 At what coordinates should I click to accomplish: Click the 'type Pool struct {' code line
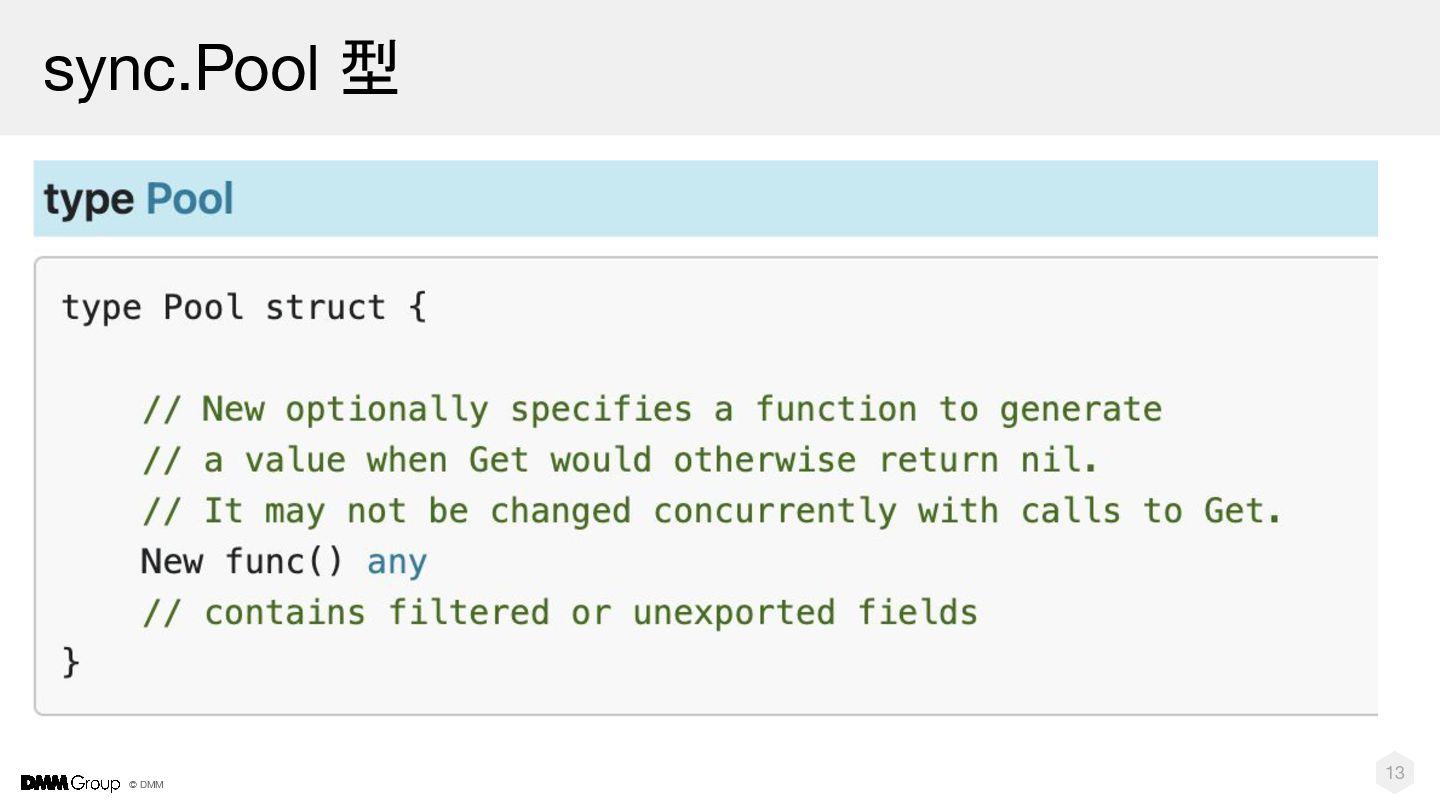tap(244, 307)
